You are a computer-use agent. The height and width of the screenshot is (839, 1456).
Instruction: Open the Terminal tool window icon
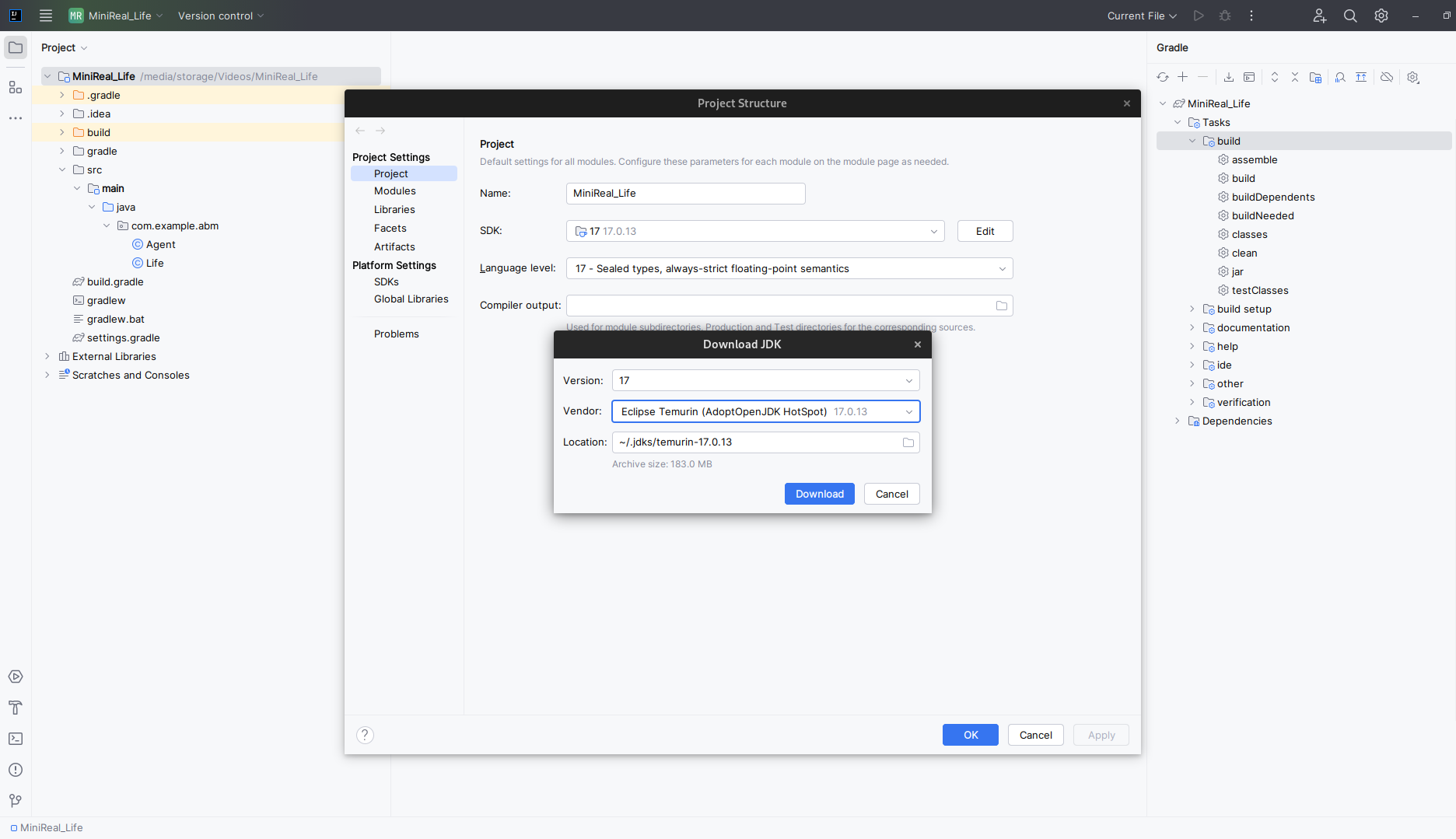point(16,739)
